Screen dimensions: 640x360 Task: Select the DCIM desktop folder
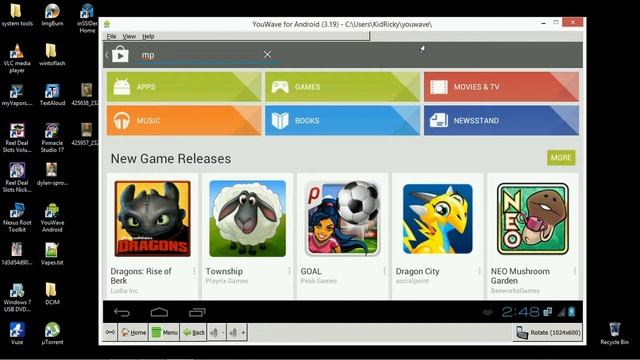(x=52, y=294)
